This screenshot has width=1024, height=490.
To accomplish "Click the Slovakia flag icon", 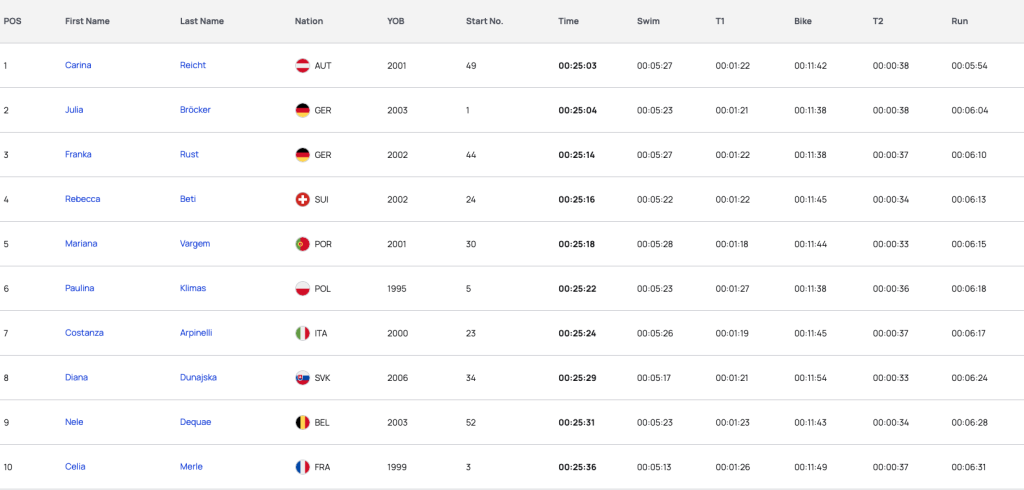I will [302, 378].
